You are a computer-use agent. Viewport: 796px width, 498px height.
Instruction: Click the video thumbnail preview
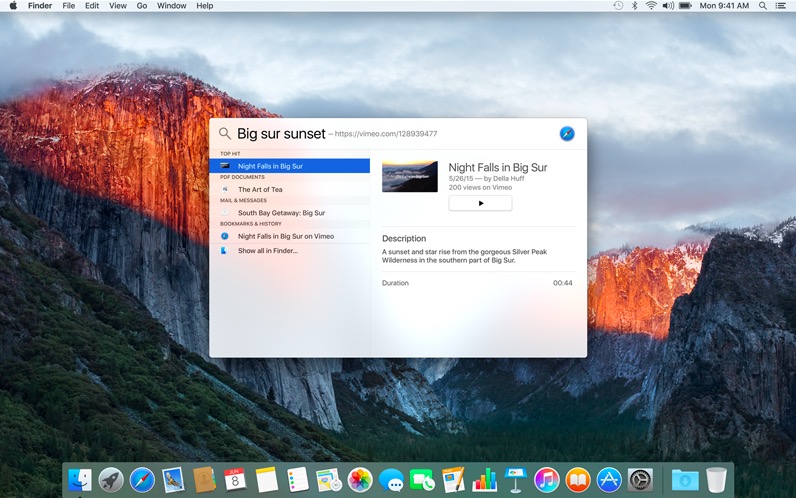click(410, 176)
